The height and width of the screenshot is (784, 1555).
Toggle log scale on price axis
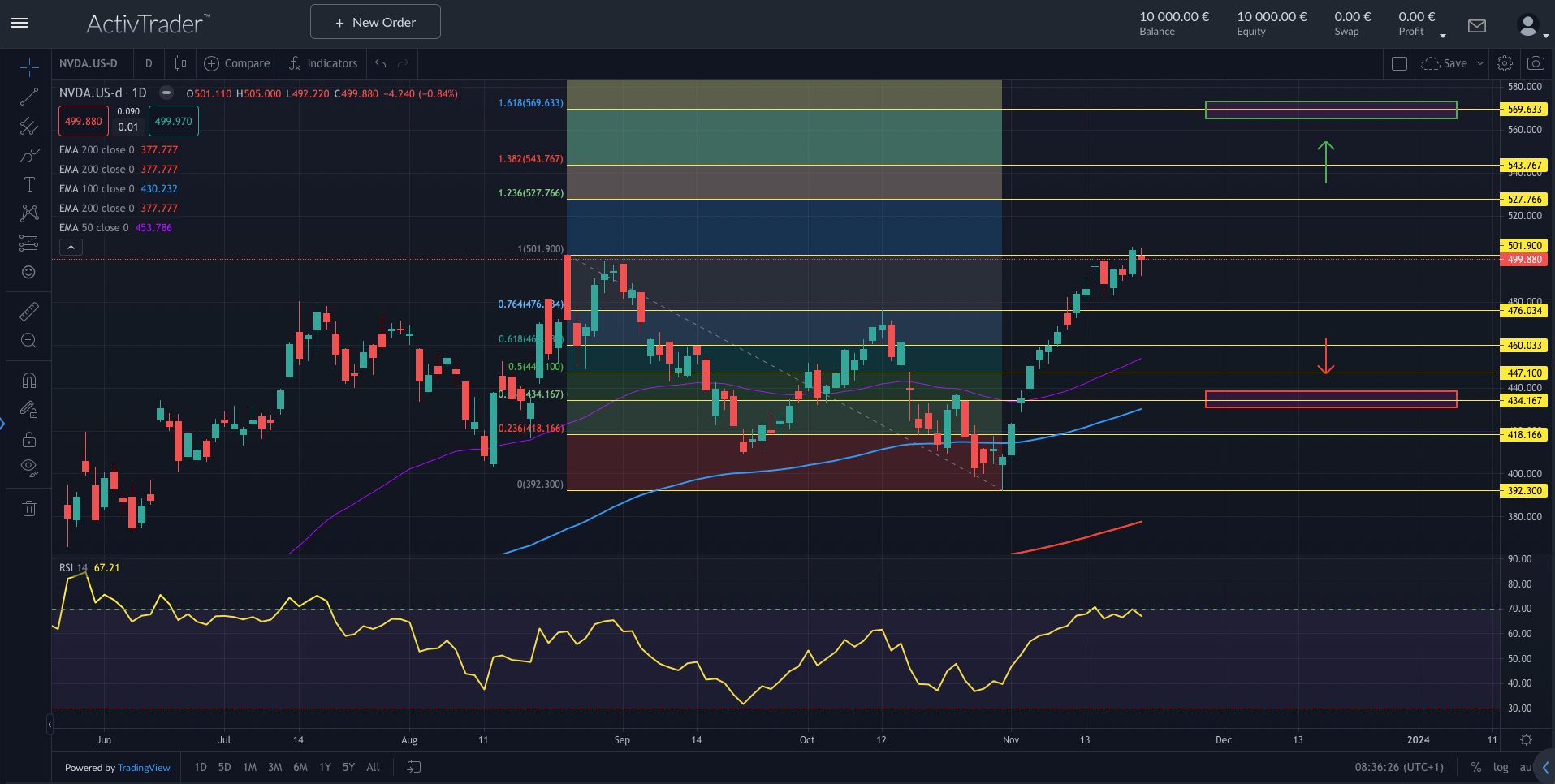(1500, 767)
